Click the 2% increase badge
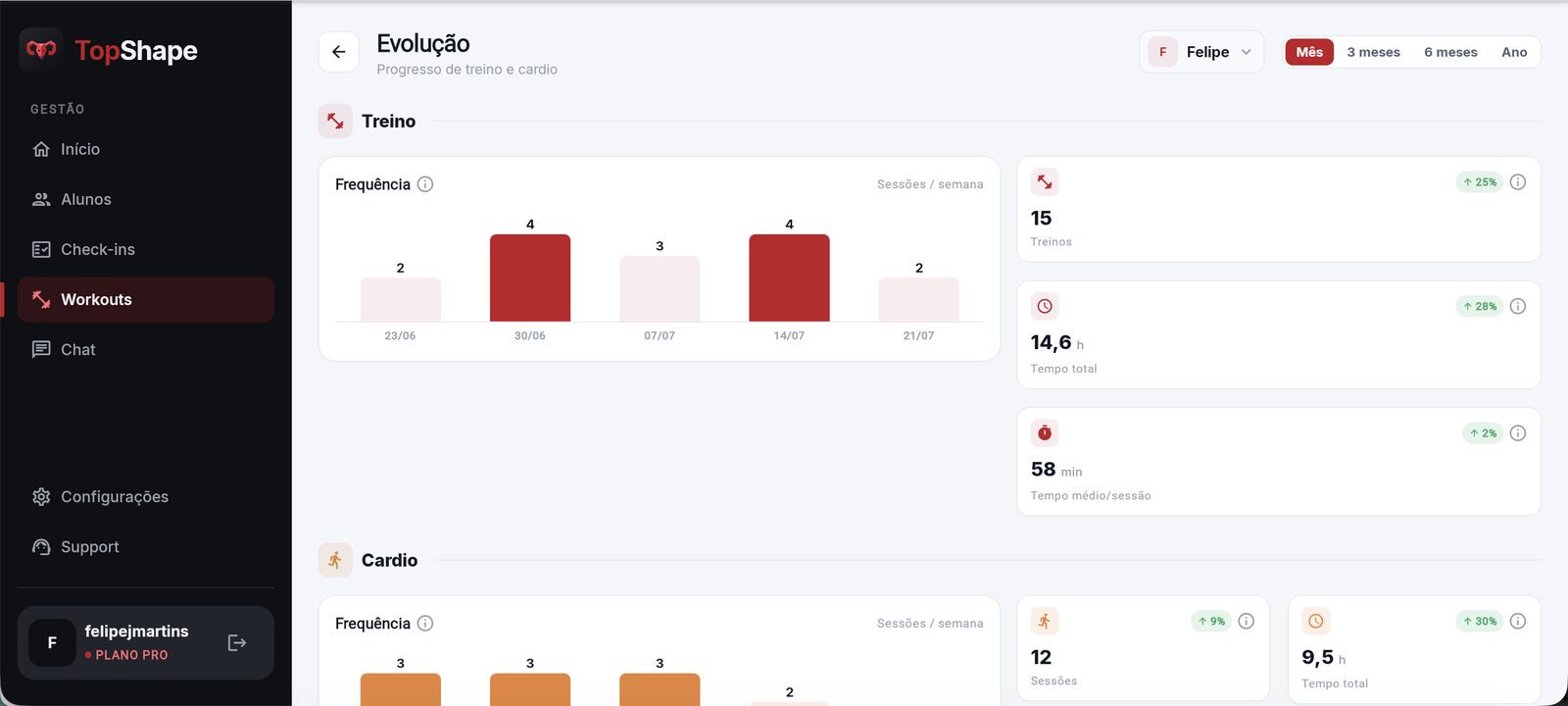Viewport: 1568px width, 706px height. pos(1483,433)
